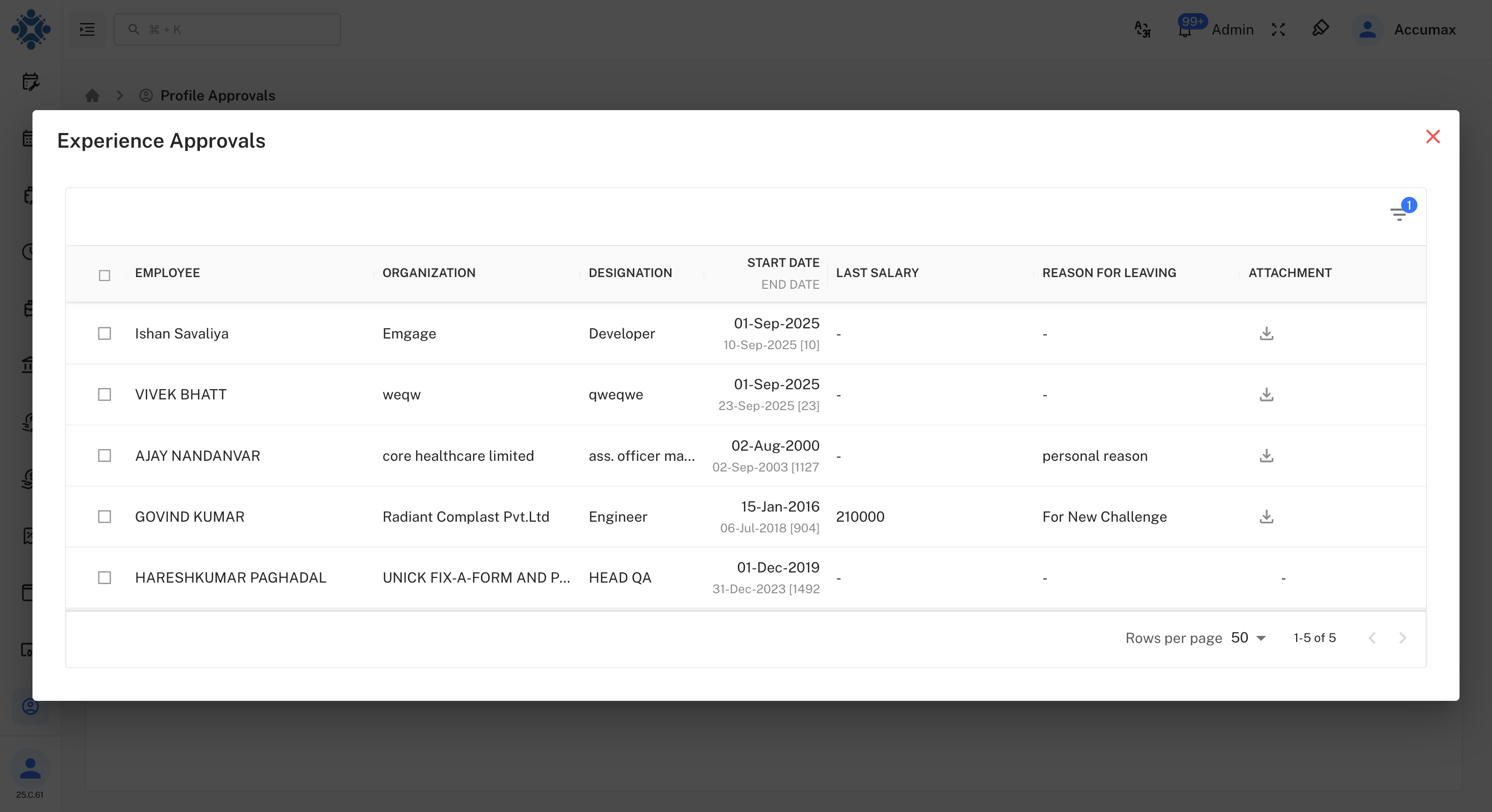Toggle fullscreen mode icon

coord(1278,29)
